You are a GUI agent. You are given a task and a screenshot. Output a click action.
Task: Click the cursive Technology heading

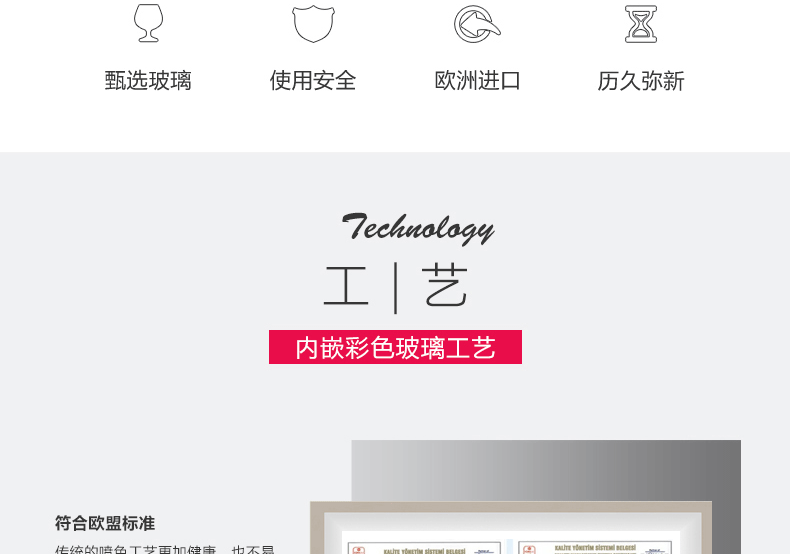coord(418,228)
